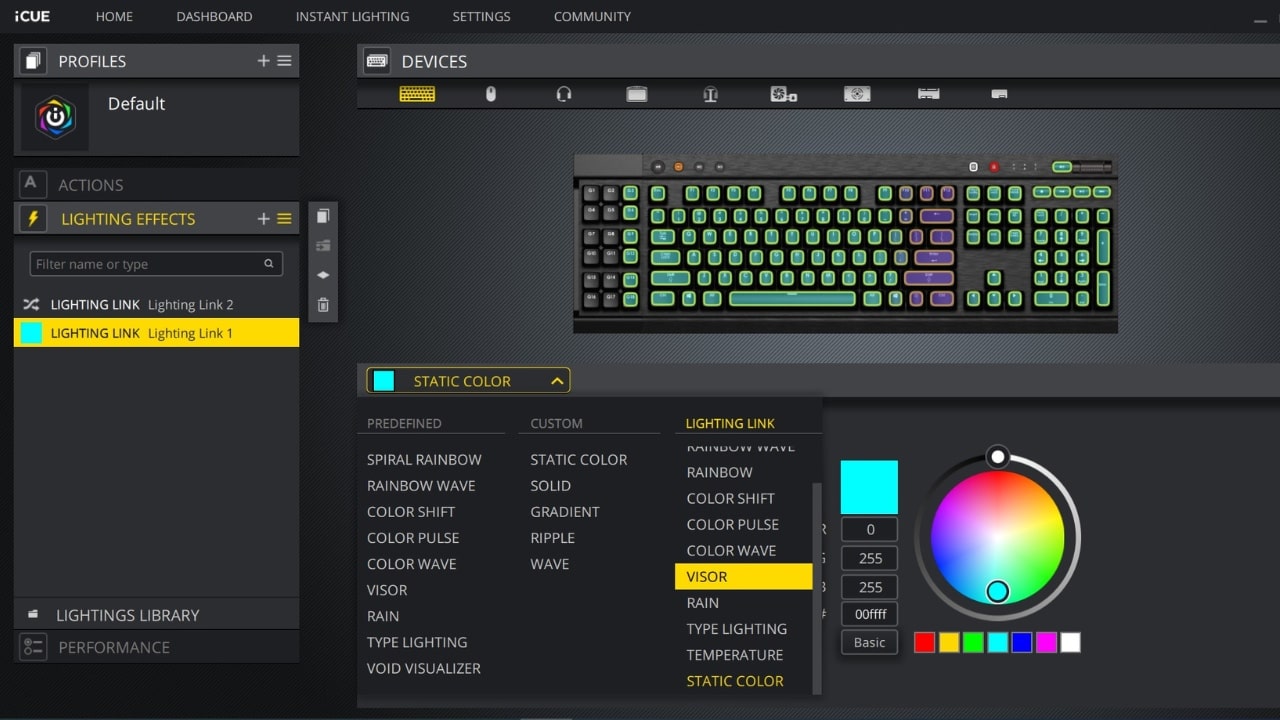
Task: Pick the green color swatch
Action: (973, 642)
